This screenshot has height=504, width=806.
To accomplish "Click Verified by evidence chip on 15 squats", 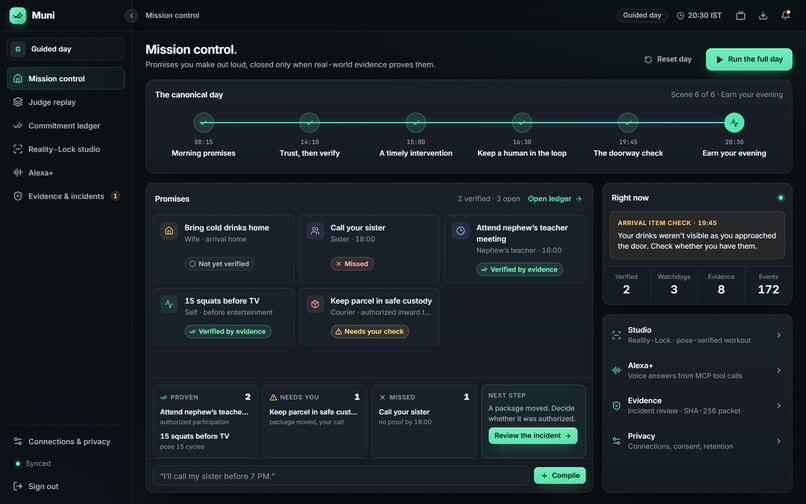I will click(x=228, y=332).
